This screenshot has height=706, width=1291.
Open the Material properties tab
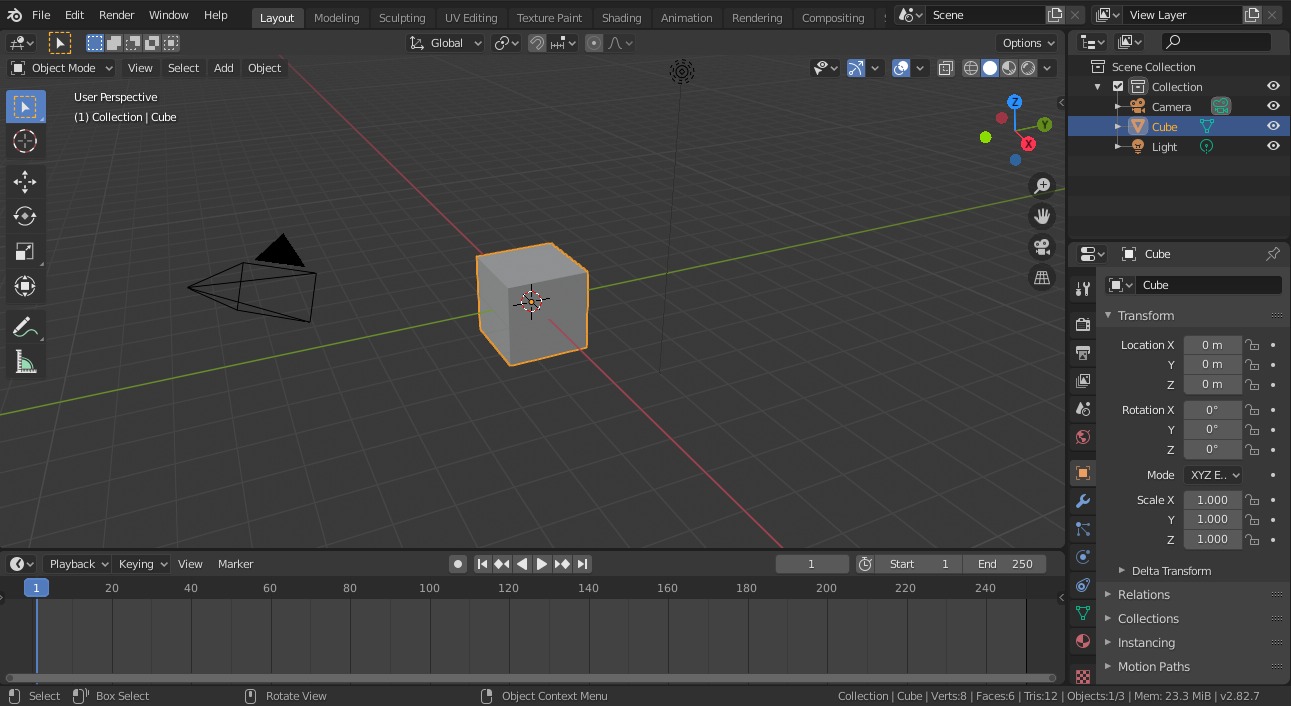[x=1082, y=641]
